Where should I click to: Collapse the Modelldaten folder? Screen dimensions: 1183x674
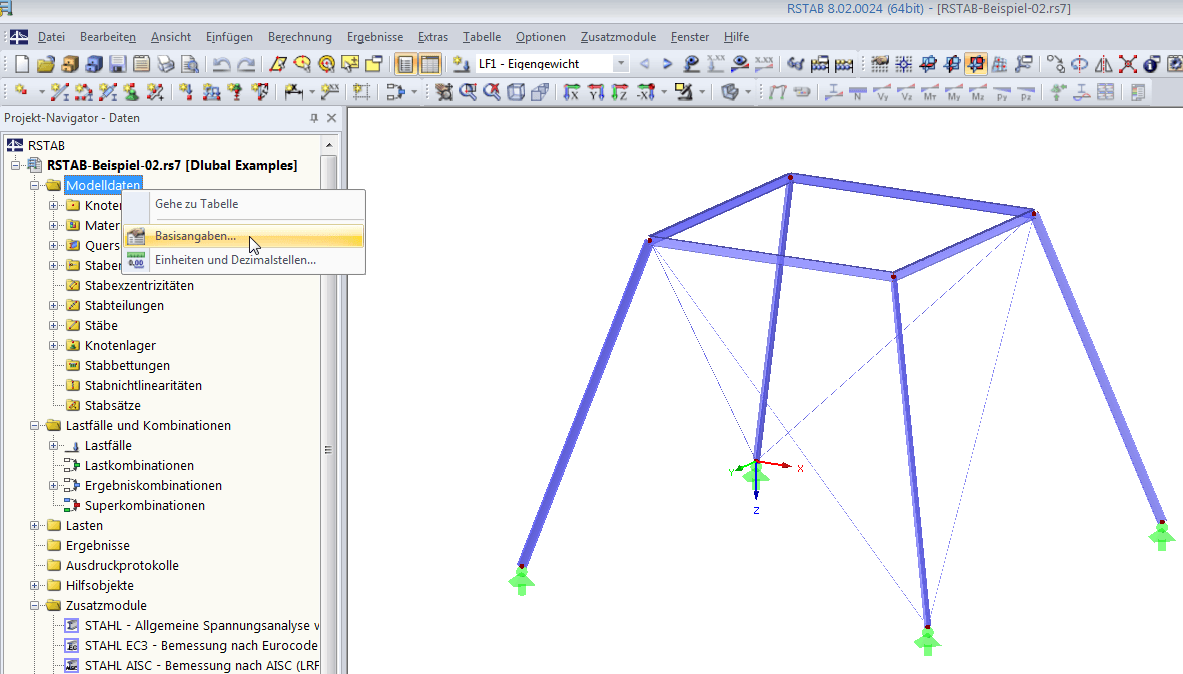tap(34, 186)
